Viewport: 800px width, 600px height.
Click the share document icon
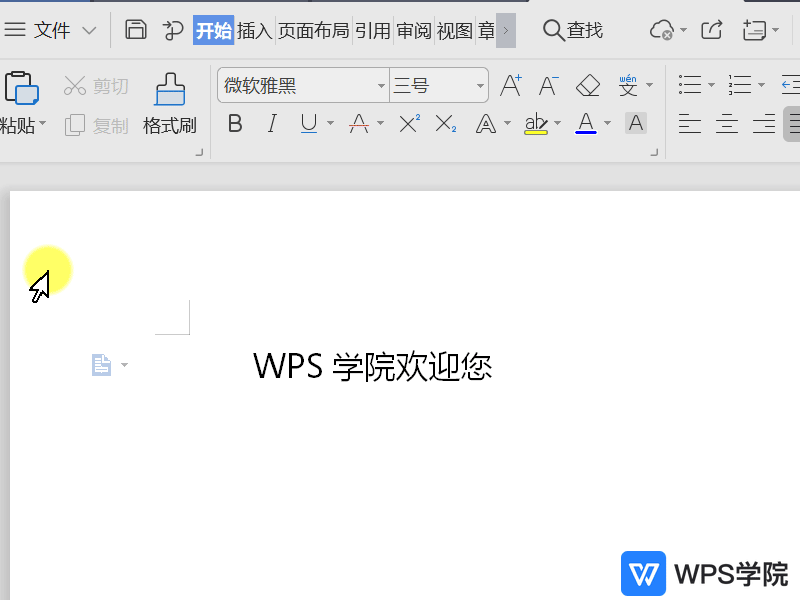point(712,30)
